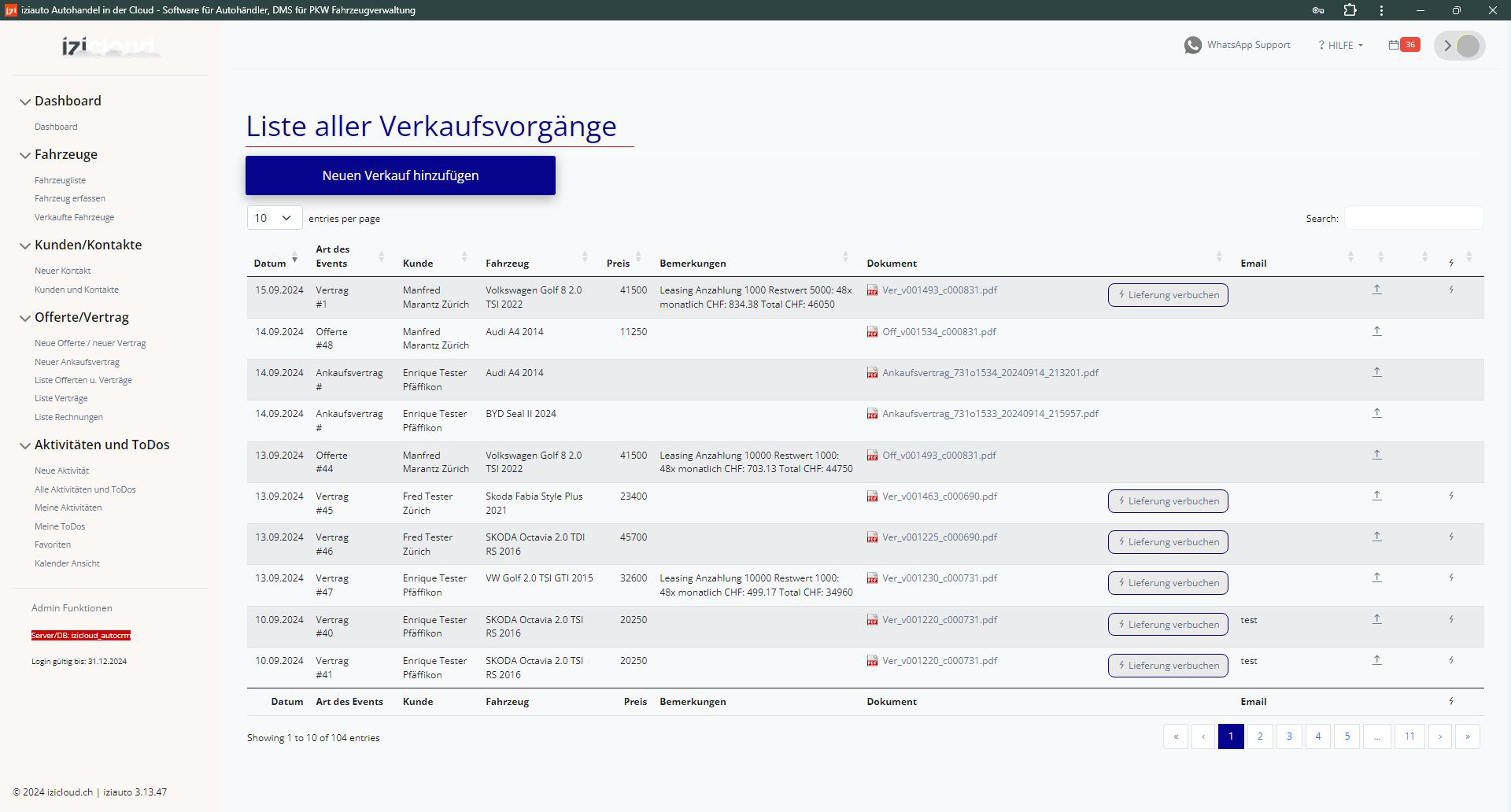Click the lightning bolt icon in the Vertrag #45 row
This screenshot has width=1511, height=812.
(1450, 496)
